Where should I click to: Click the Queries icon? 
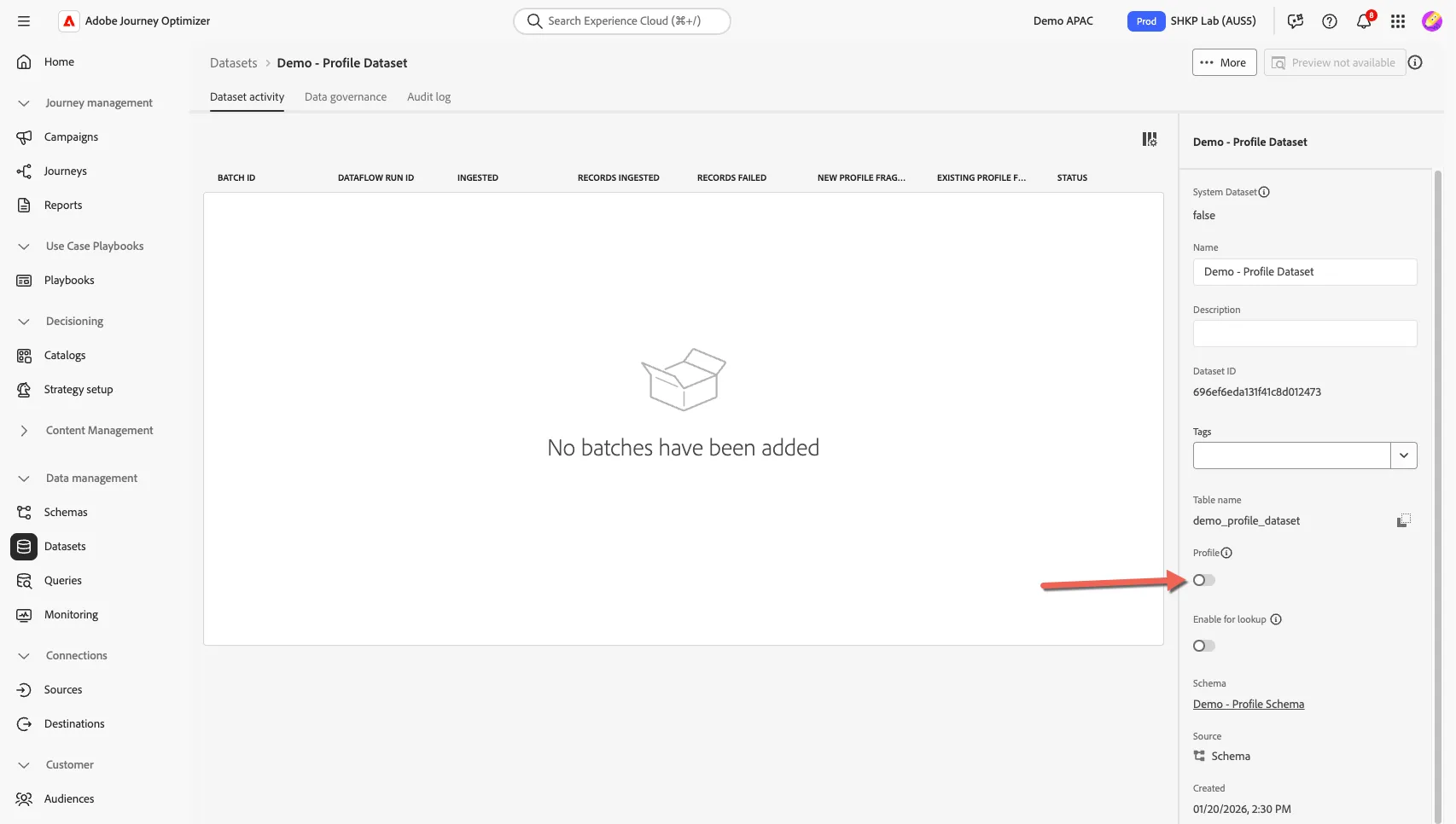(24, 581)
